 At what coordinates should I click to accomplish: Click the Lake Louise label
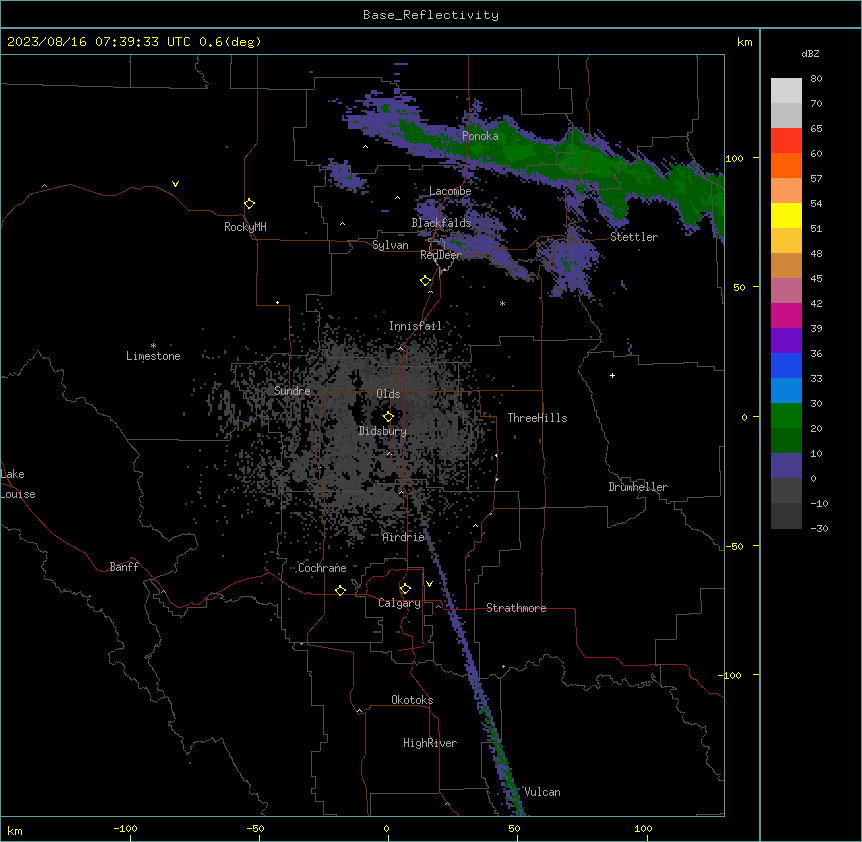click(x=18, y=484)
